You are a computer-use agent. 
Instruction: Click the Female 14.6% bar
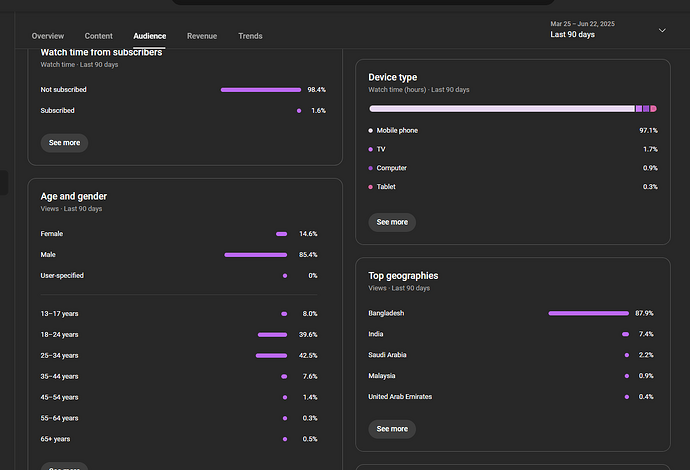click(x=282, y=234)
